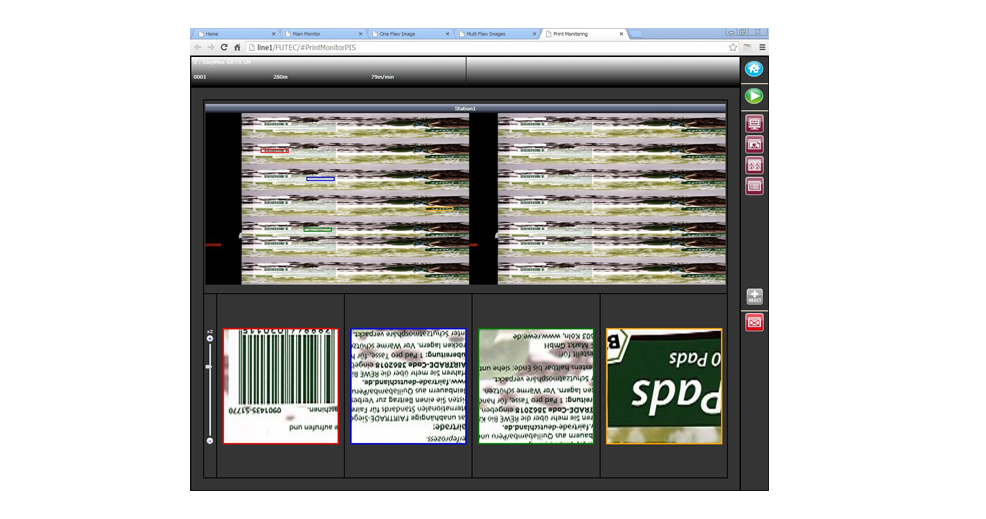The image size is (986, 519).
Task: Select the blue flaw marker on web image
Action: click(x=320, y=179)
